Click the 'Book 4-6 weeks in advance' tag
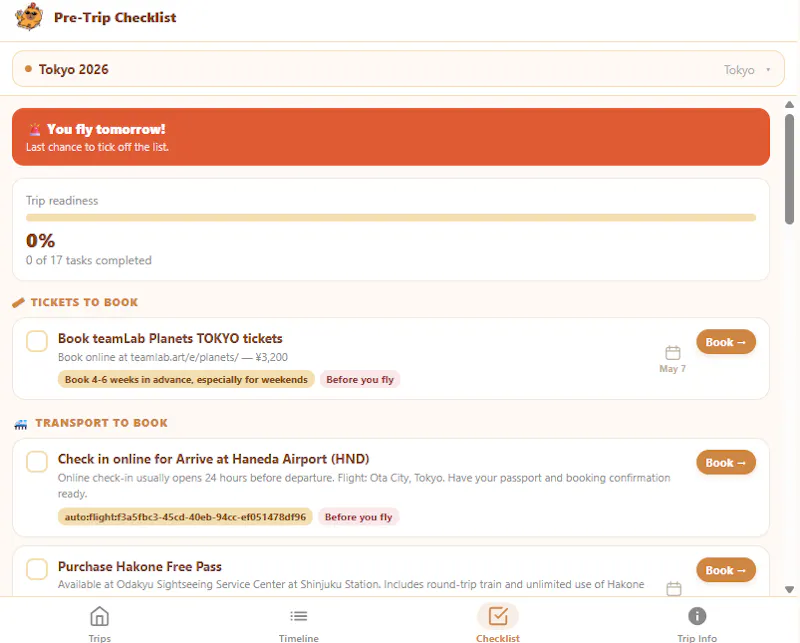 tap(186, 380)
